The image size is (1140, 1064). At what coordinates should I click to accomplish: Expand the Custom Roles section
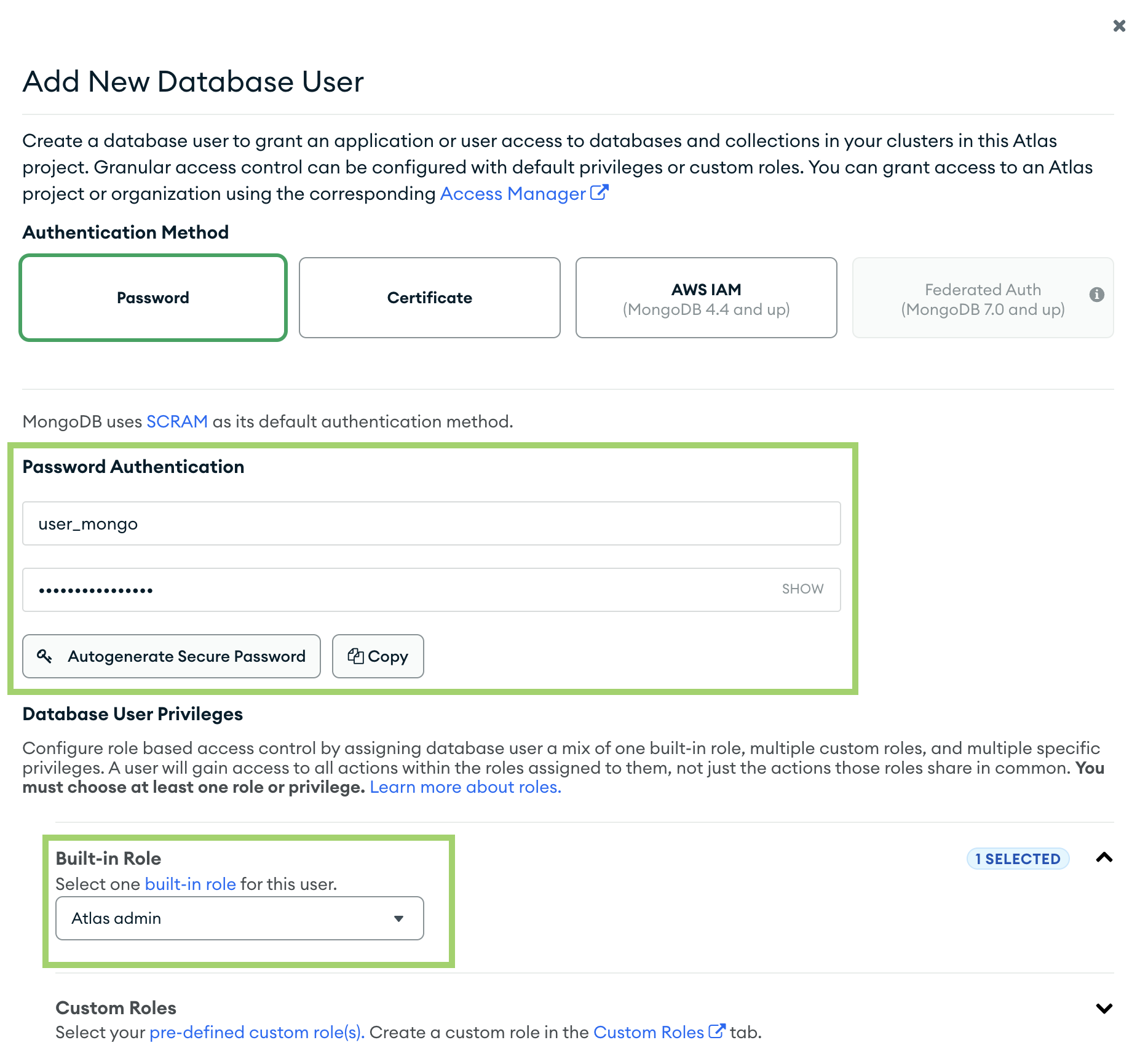(x=1104, y=1008)
